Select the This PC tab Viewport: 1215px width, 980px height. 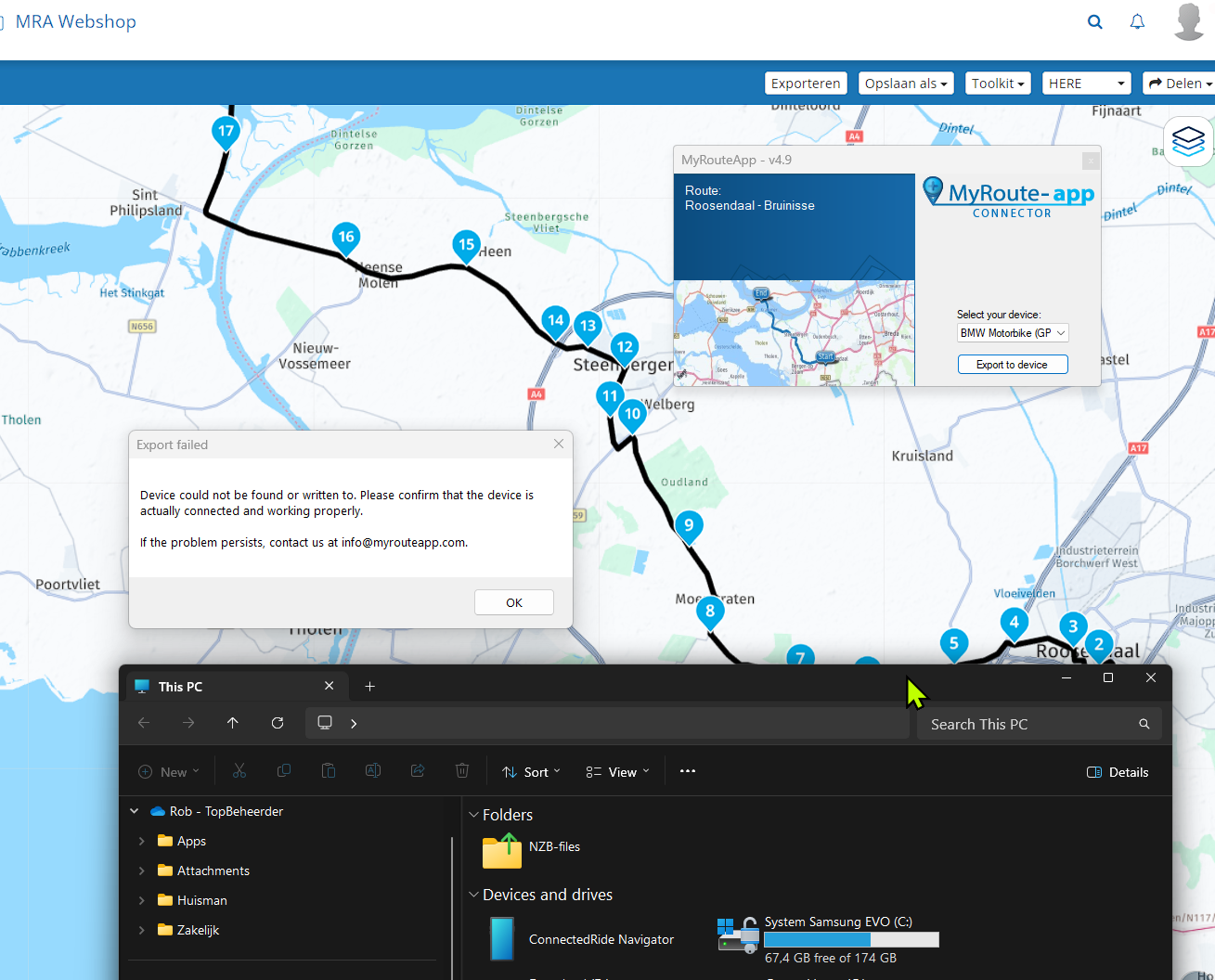[x=237, y=687]
